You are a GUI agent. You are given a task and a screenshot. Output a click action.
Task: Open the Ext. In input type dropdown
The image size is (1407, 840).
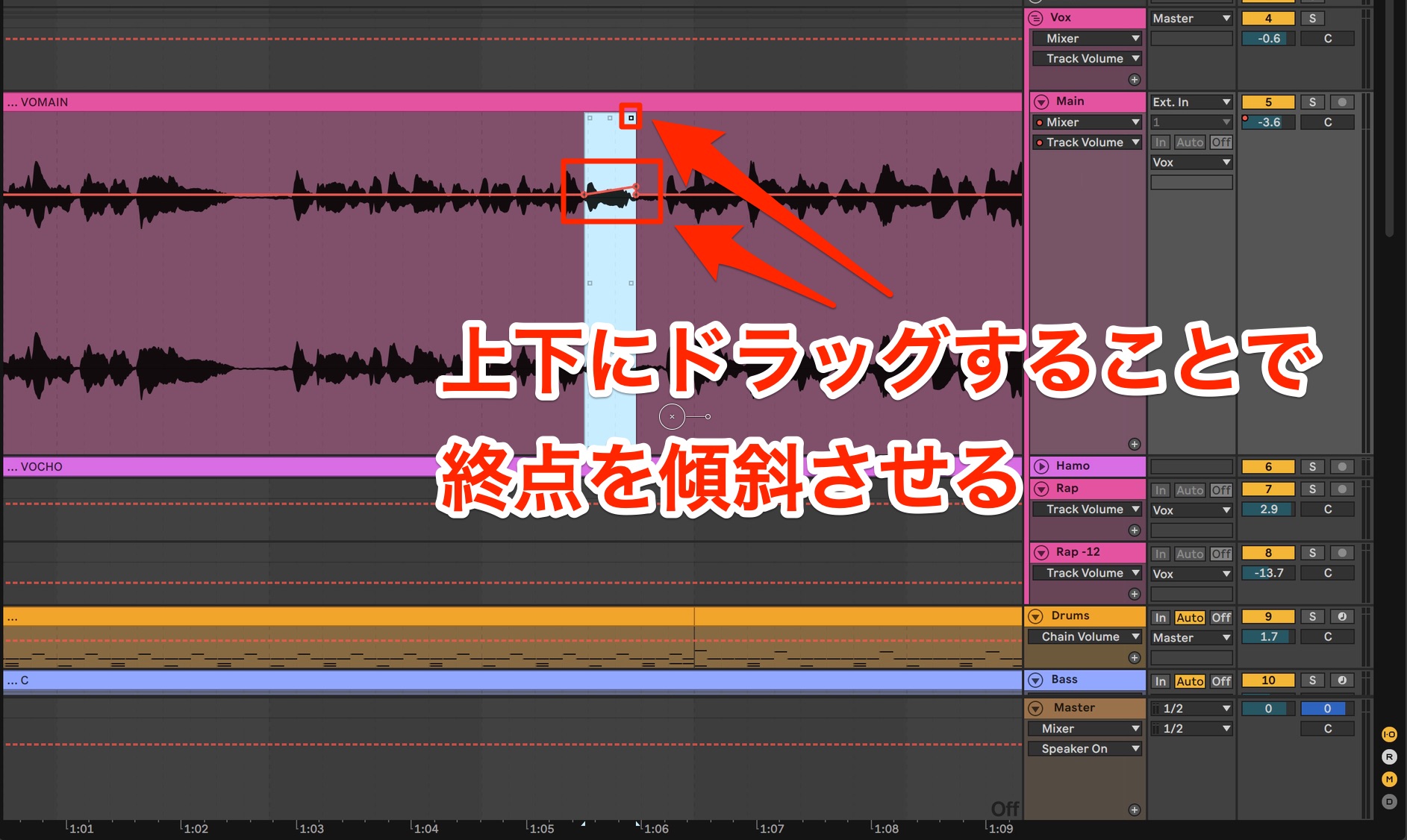pyautogui.click(x=1191, y=102)
